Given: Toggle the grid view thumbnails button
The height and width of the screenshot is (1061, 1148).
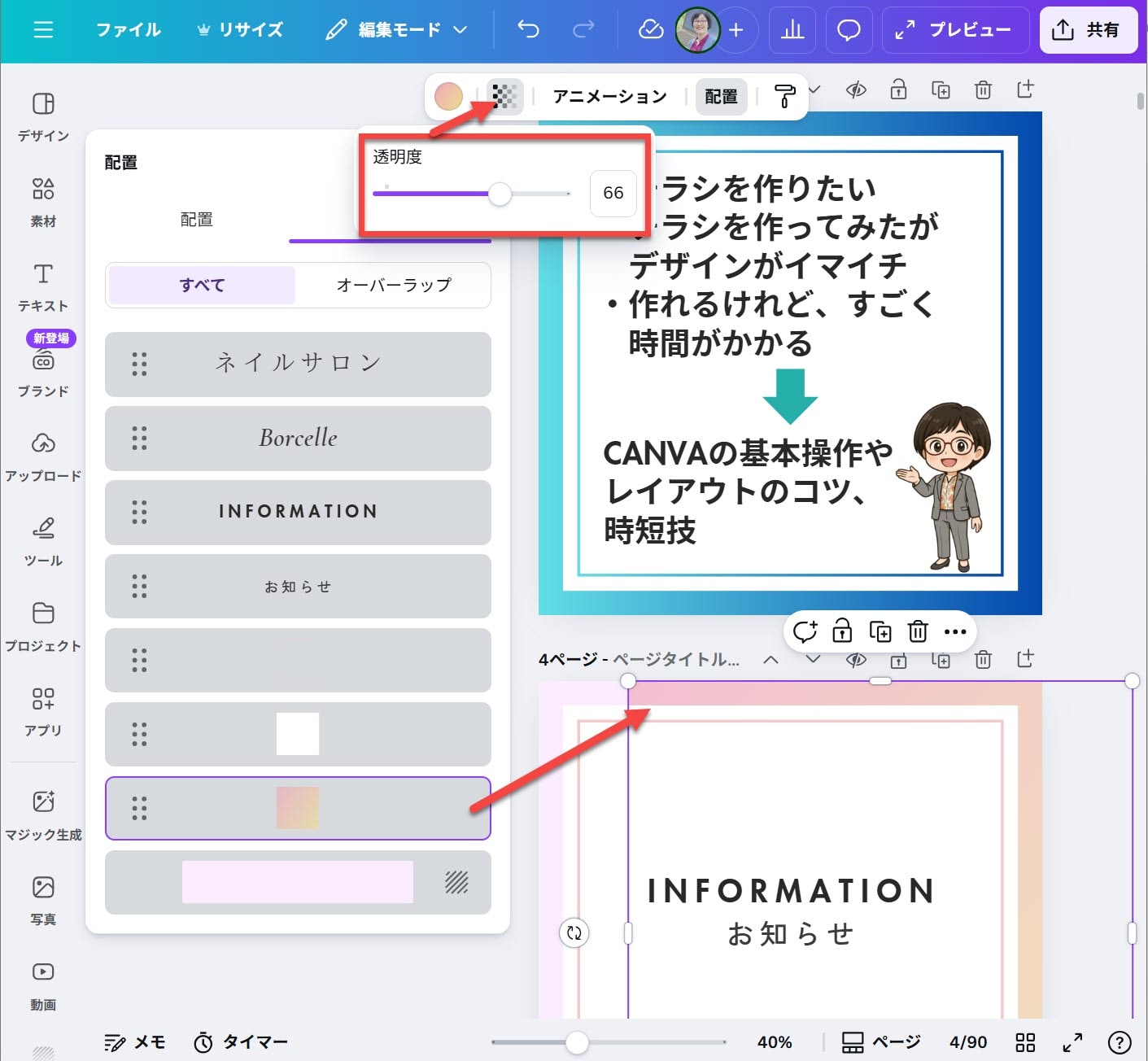Looking at the screenshot, I should point(1025,1042).
